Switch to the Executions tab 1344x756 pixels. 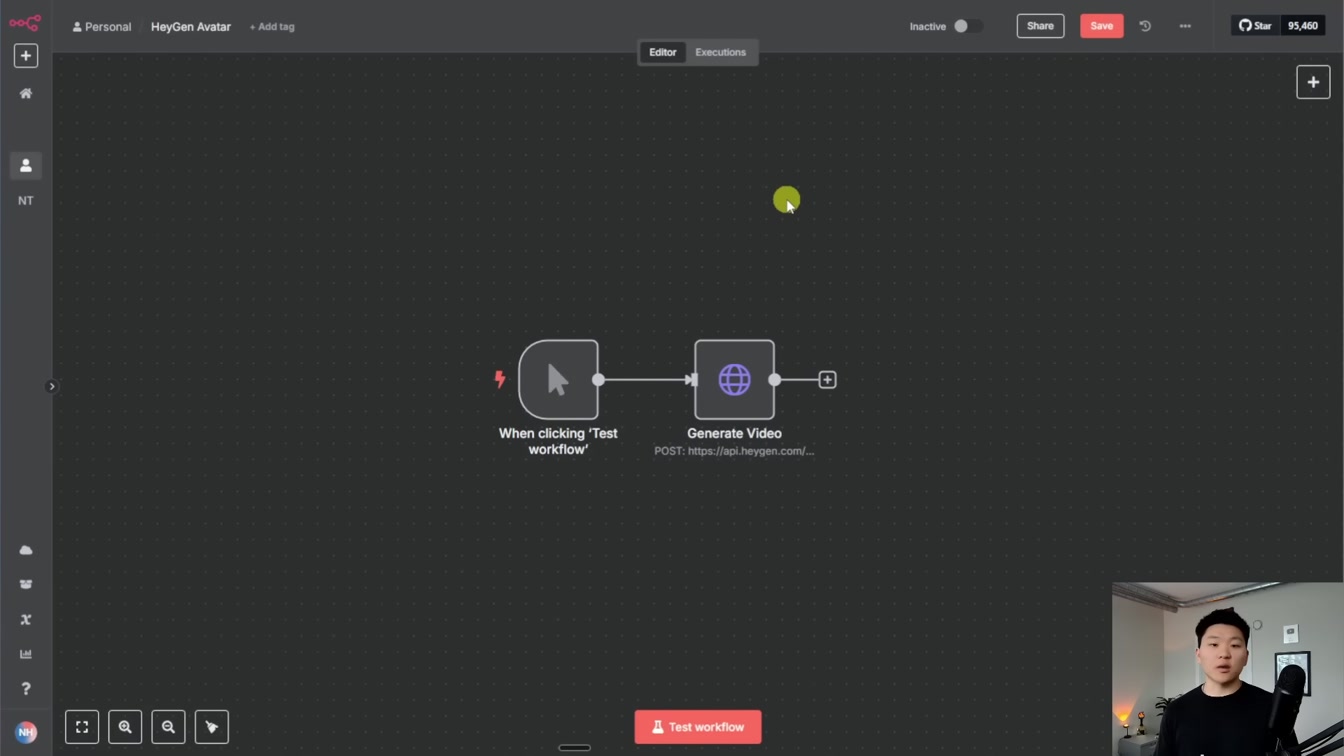tap(721, 52)
